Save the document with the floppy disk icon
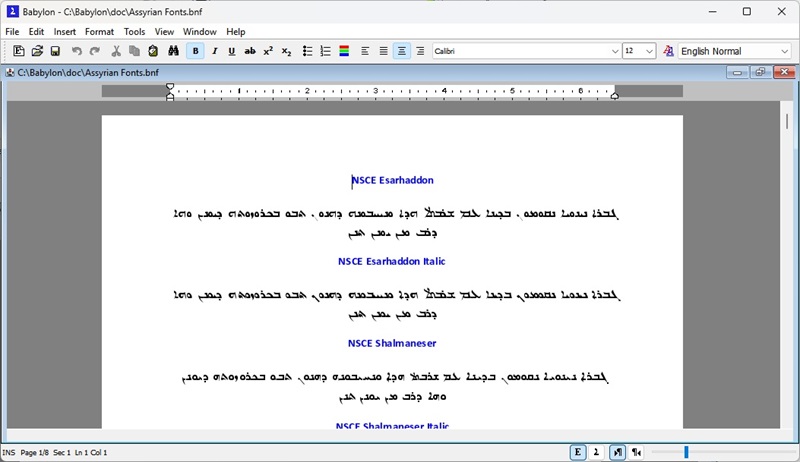The width and height of the screenshot is (800, 462). pyautogui.click(x=55, y=51)
